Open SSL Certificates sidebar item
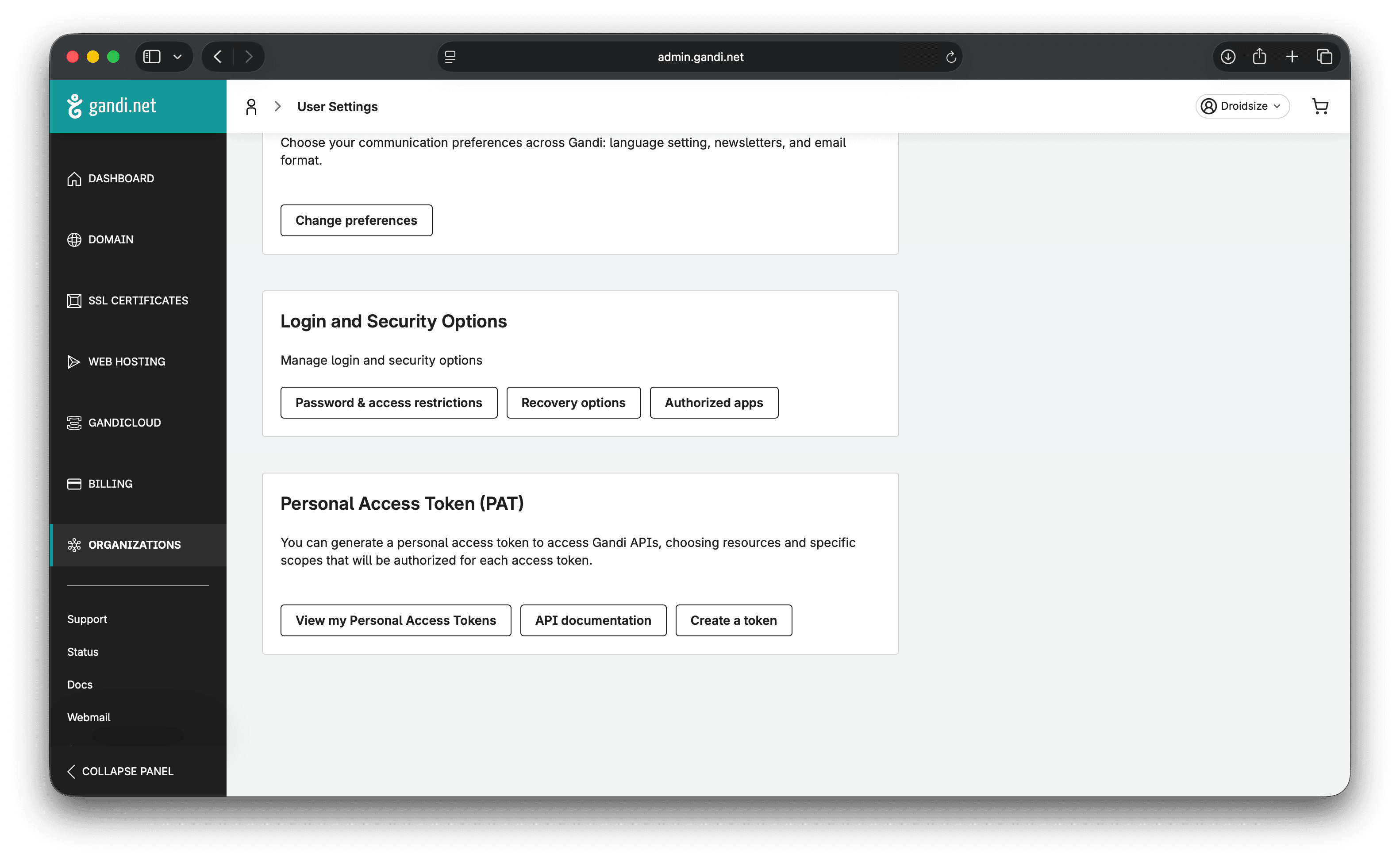Screen dimensions: 1400x862 [137, 300]
